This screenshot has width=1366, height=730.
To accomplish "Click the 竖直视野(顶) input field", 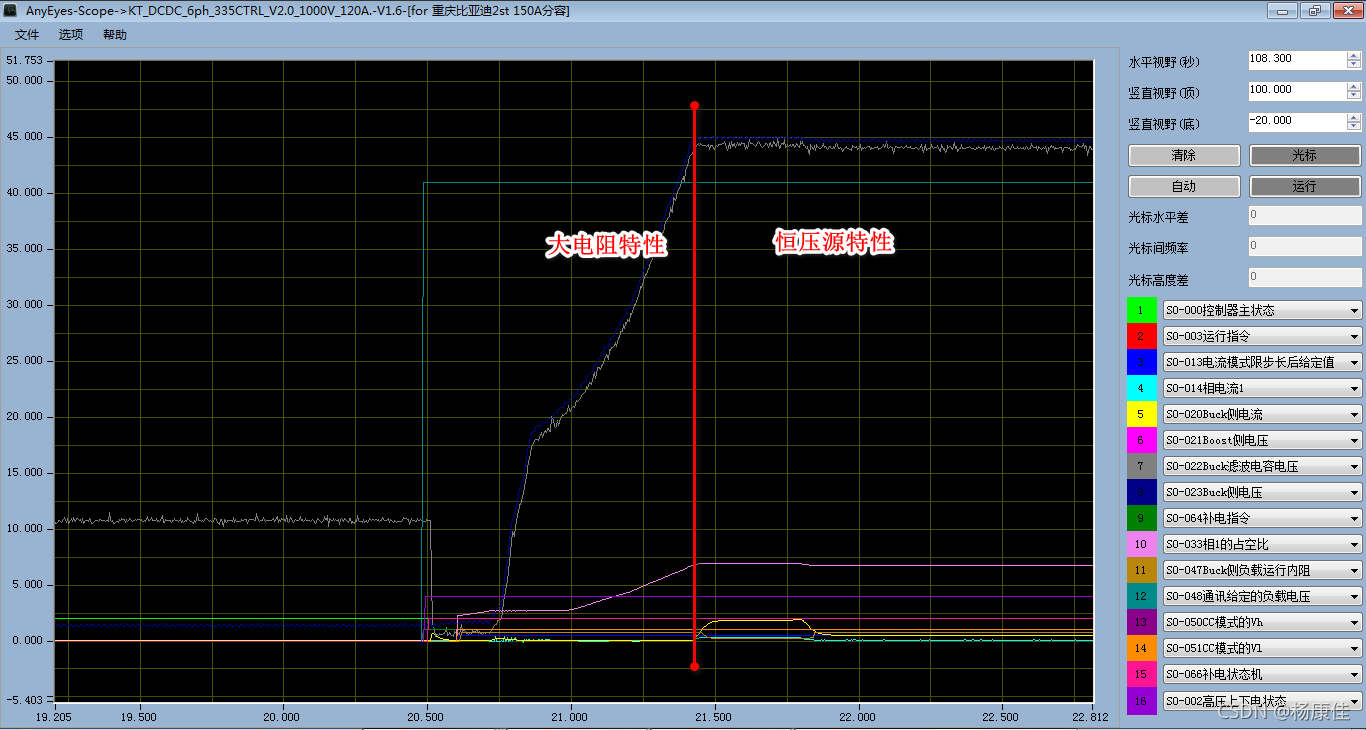I will pos(1297,91).
